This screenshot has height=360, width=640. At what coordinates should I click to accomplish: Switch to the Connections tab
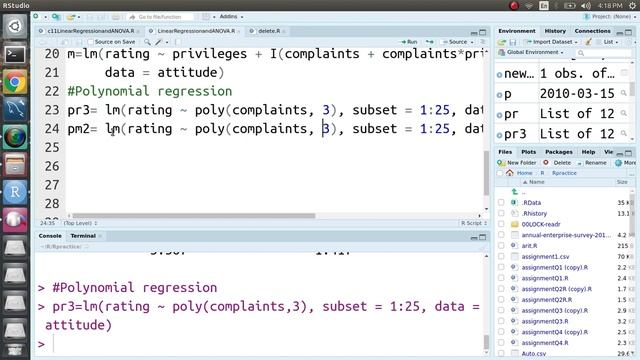coord(592,31)
